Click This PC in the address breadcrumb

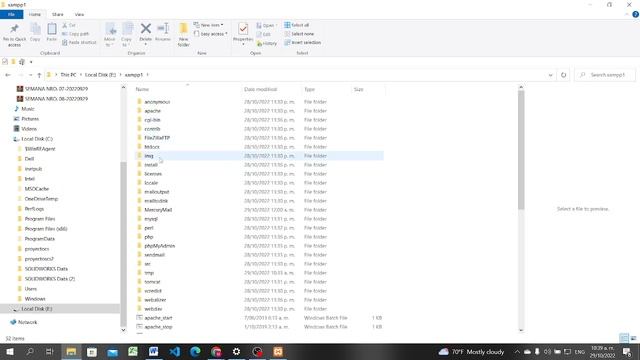pos(68,75)
